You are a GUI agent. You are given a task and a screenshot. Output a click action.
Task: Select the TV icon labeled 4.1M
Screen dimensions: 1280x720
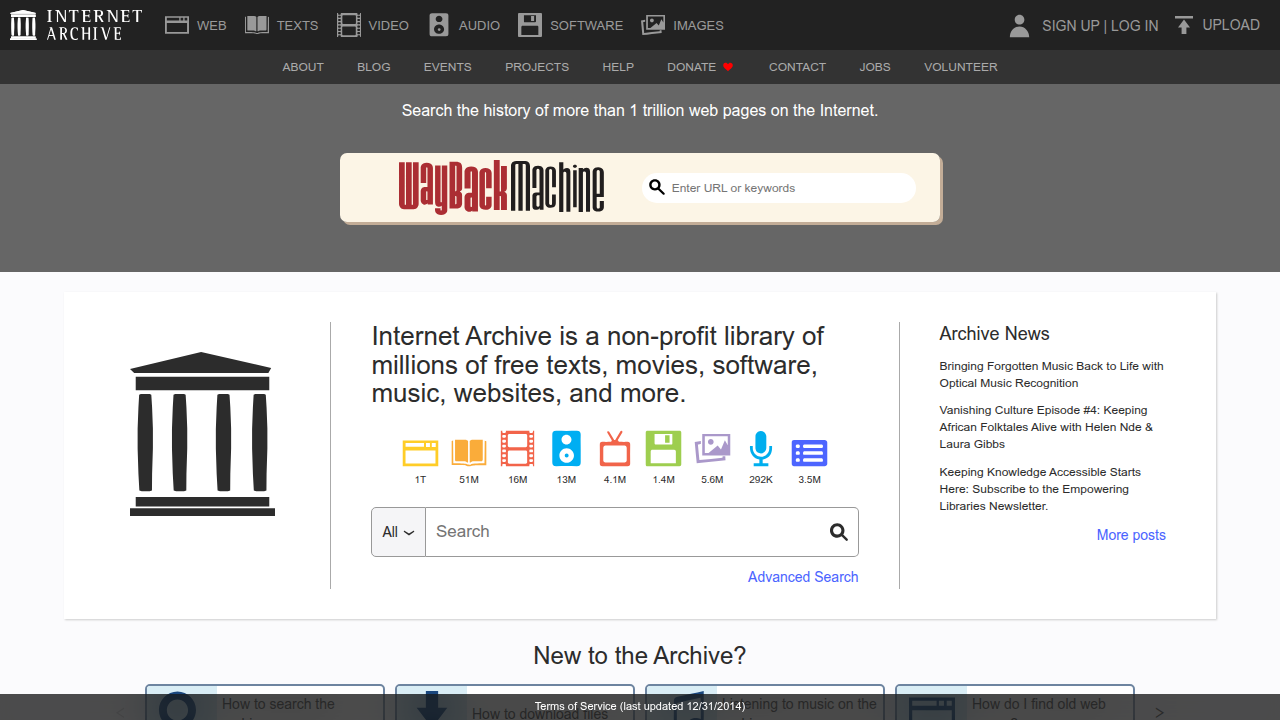click(x=615, y=449)
